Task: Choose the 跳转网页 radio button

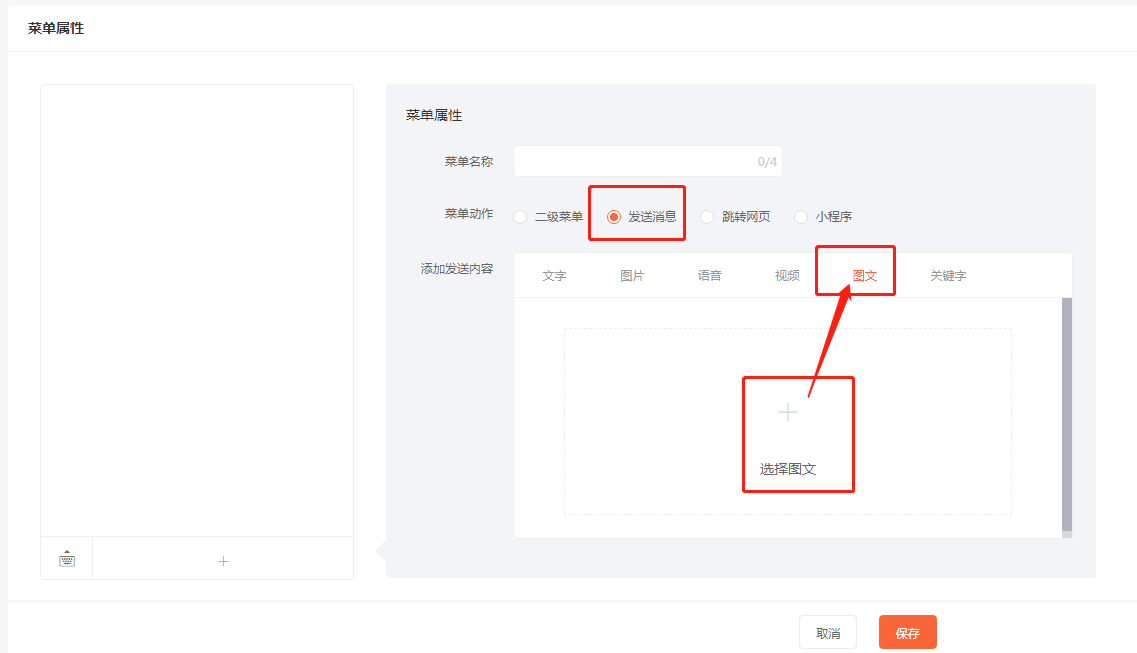Action: pos(707,217)
